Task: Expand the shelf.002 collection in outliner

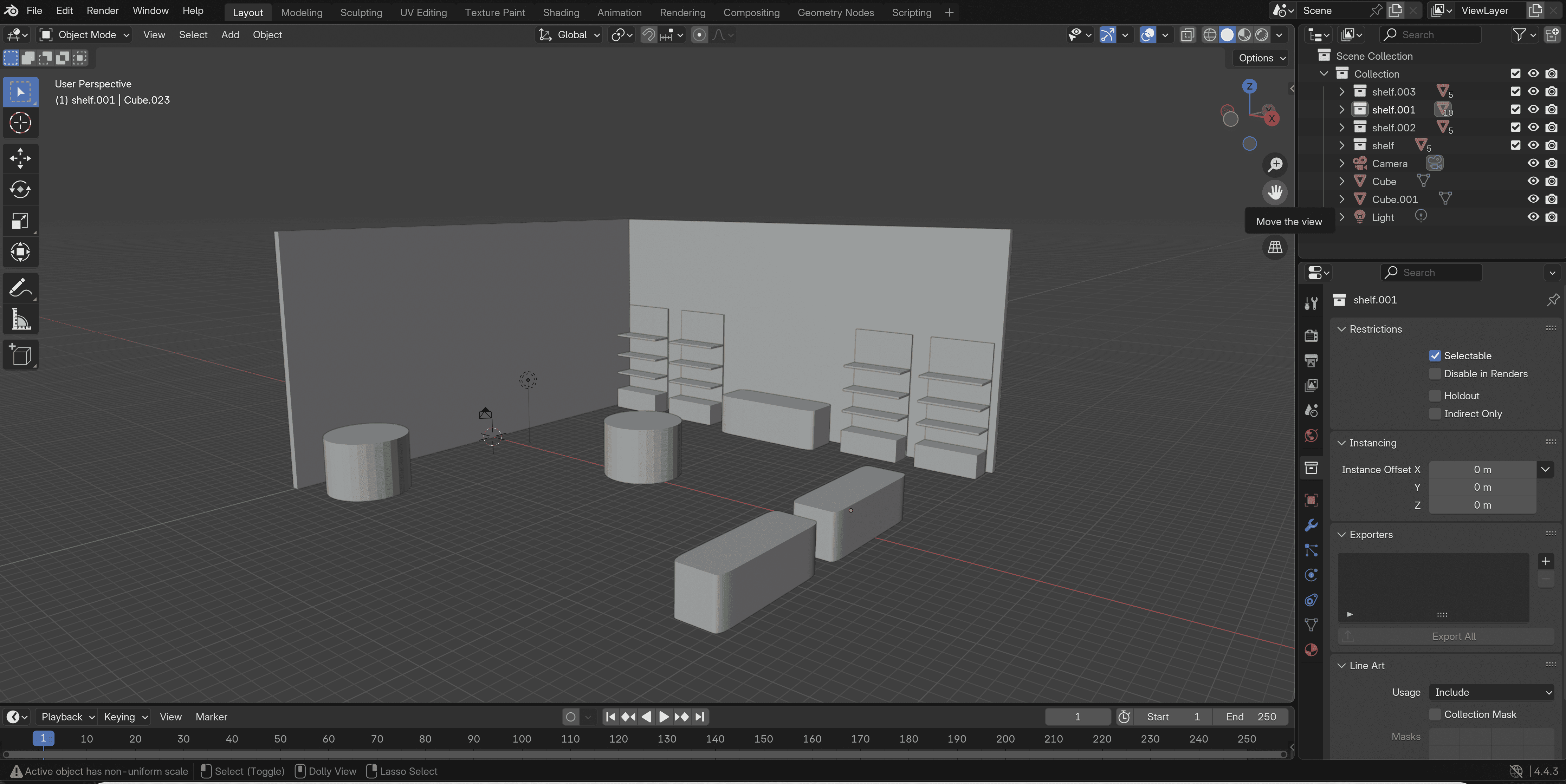Action: point(1342,128)
